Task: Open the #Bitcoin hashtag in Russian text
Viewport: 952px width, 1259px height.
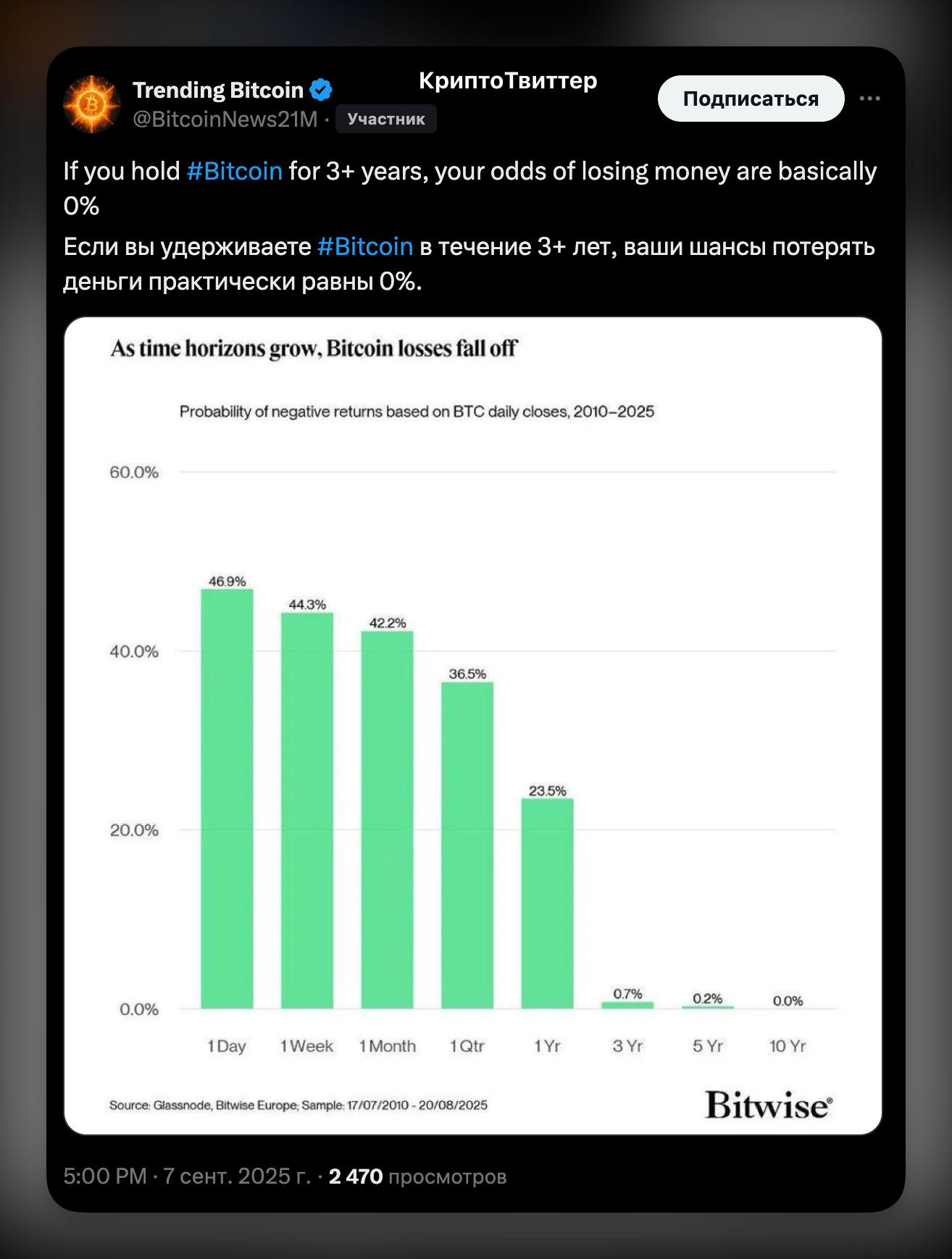Action: point(365,247)
